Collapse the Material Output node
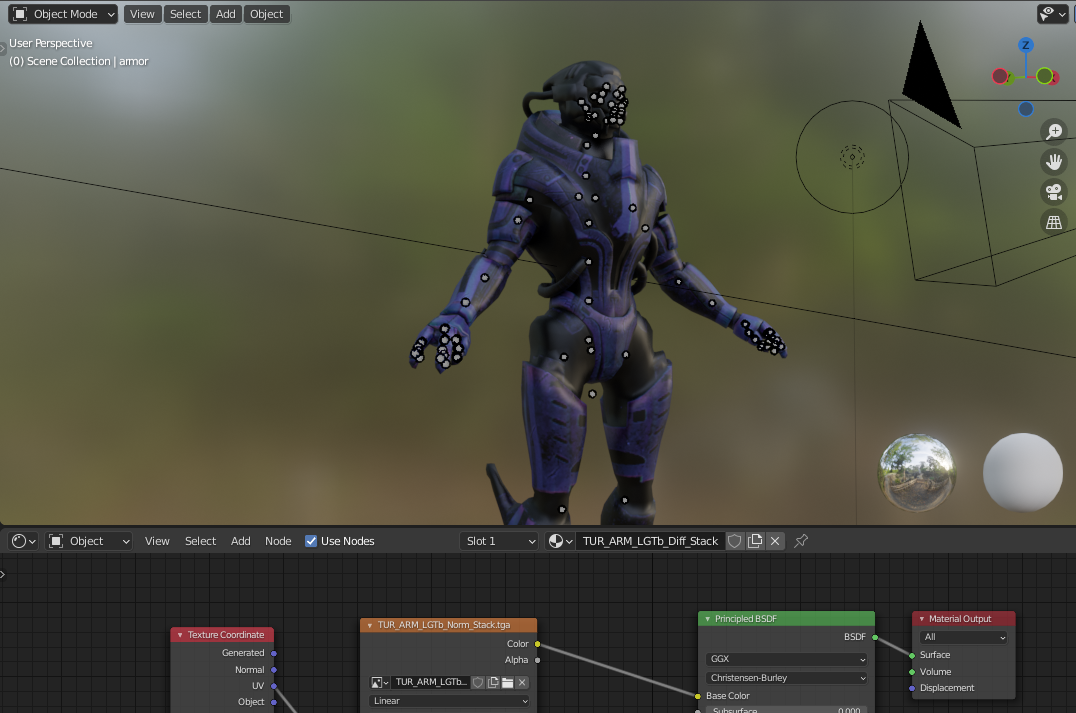This screenshot has height=713, width=1076. click(x=922, y=619)
